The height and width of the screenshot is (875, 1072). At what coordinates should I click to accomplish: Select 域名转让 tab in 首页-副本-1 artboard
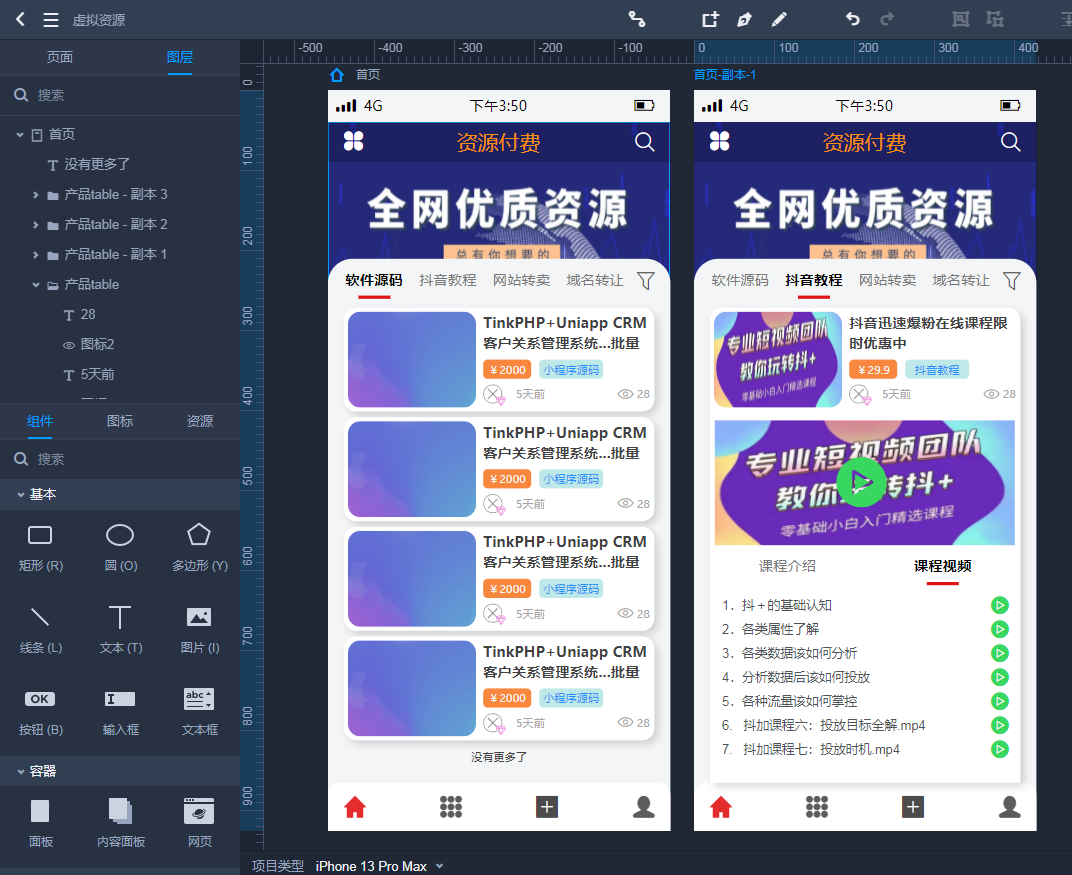click(x=961, y=280)
